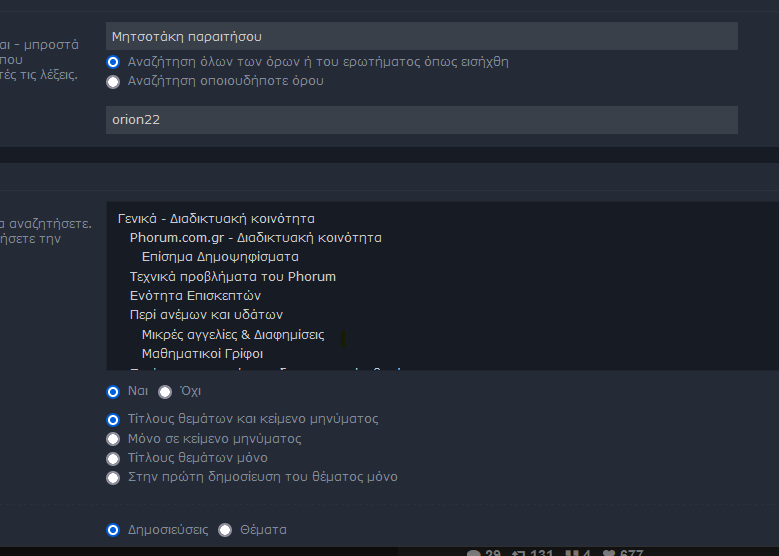
Task: Click author field containing 'orion22'
Action: tap(422, 120)
